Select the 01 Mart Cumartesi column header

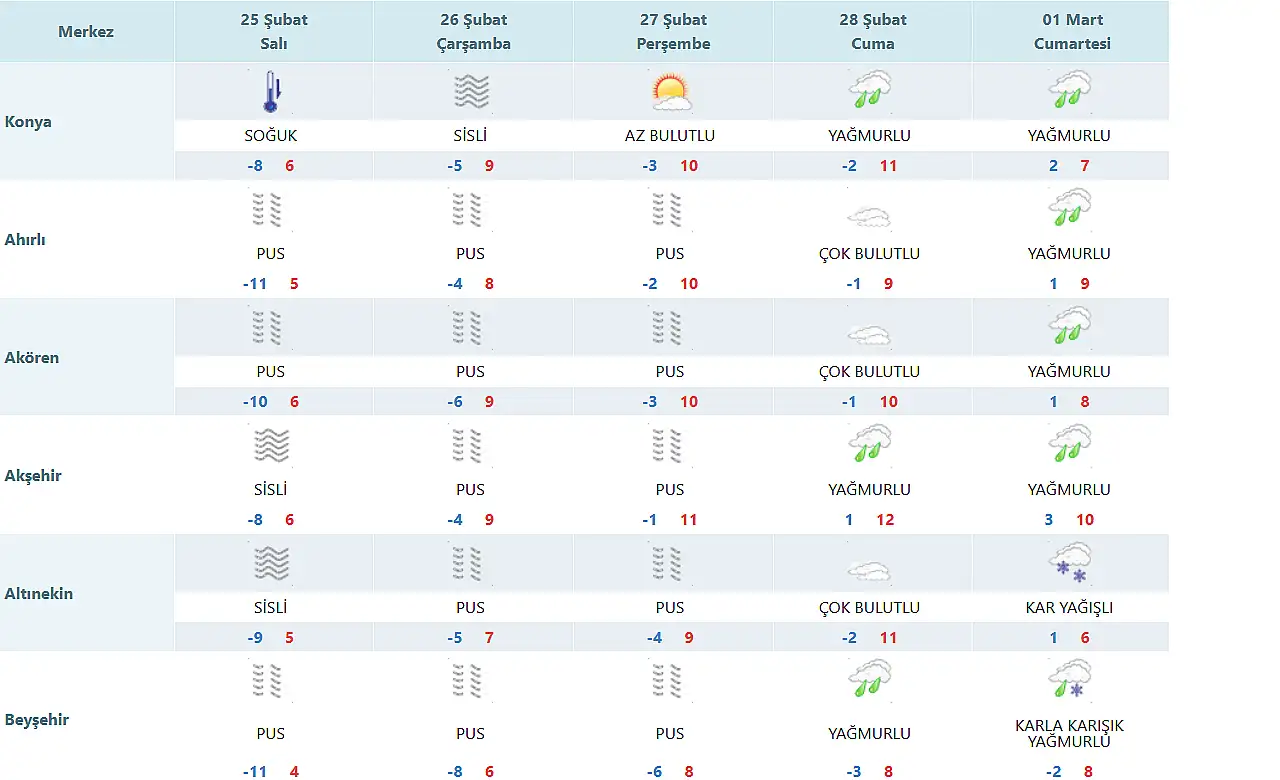pos(1072,32)
